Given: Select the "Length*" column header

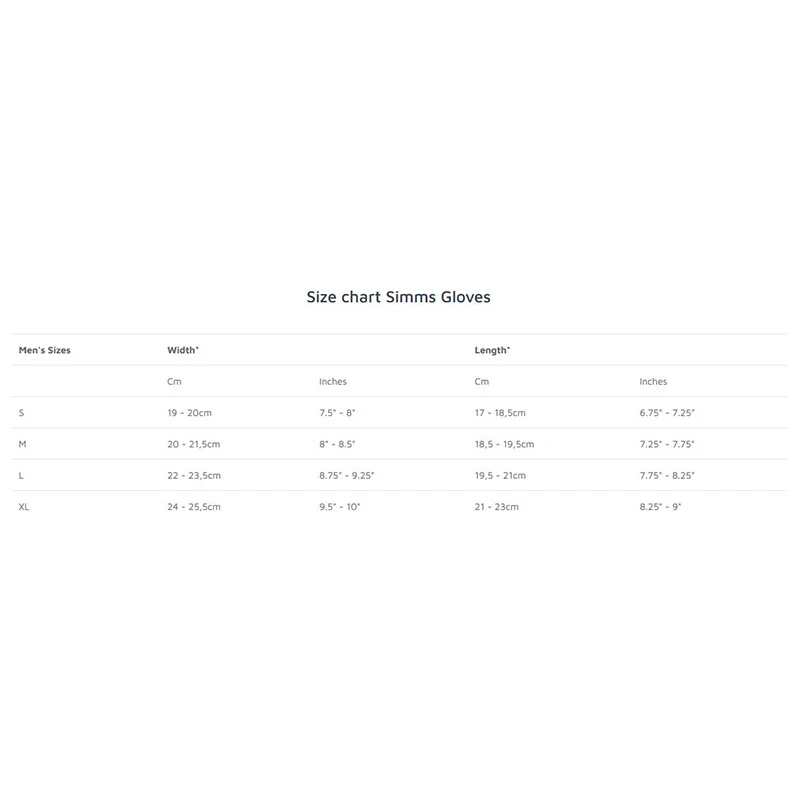Looking at the screenshot, I should point(492,351).
